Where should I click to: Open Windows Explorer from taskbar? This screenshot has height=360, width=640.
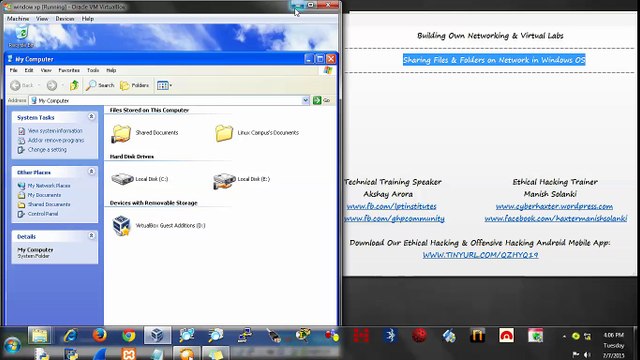[x=39, y=336]
